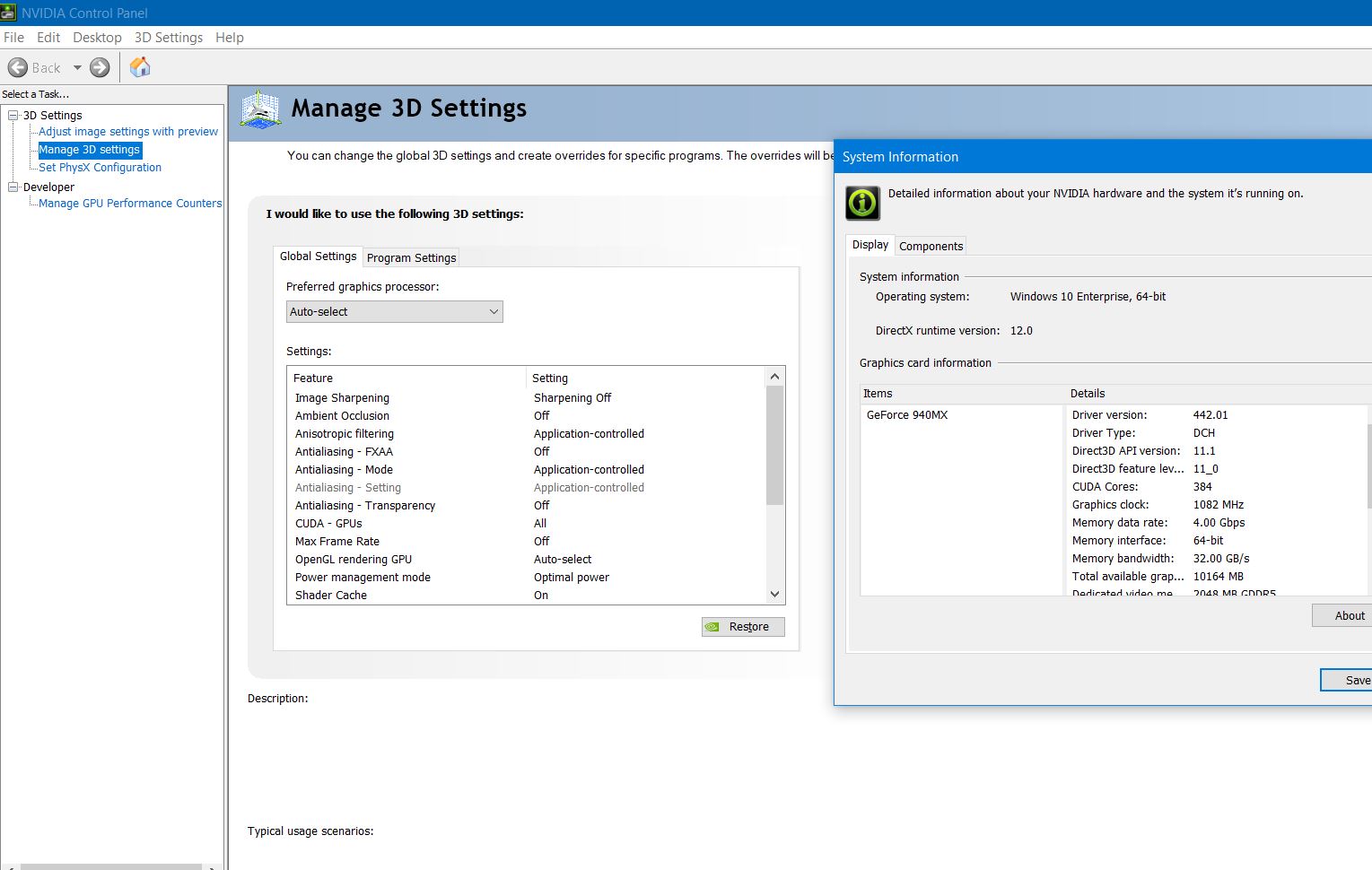Screen dimensions: 1372x870
Task: Switch to Components tab in System Information
Action: [x=931, y=247]
